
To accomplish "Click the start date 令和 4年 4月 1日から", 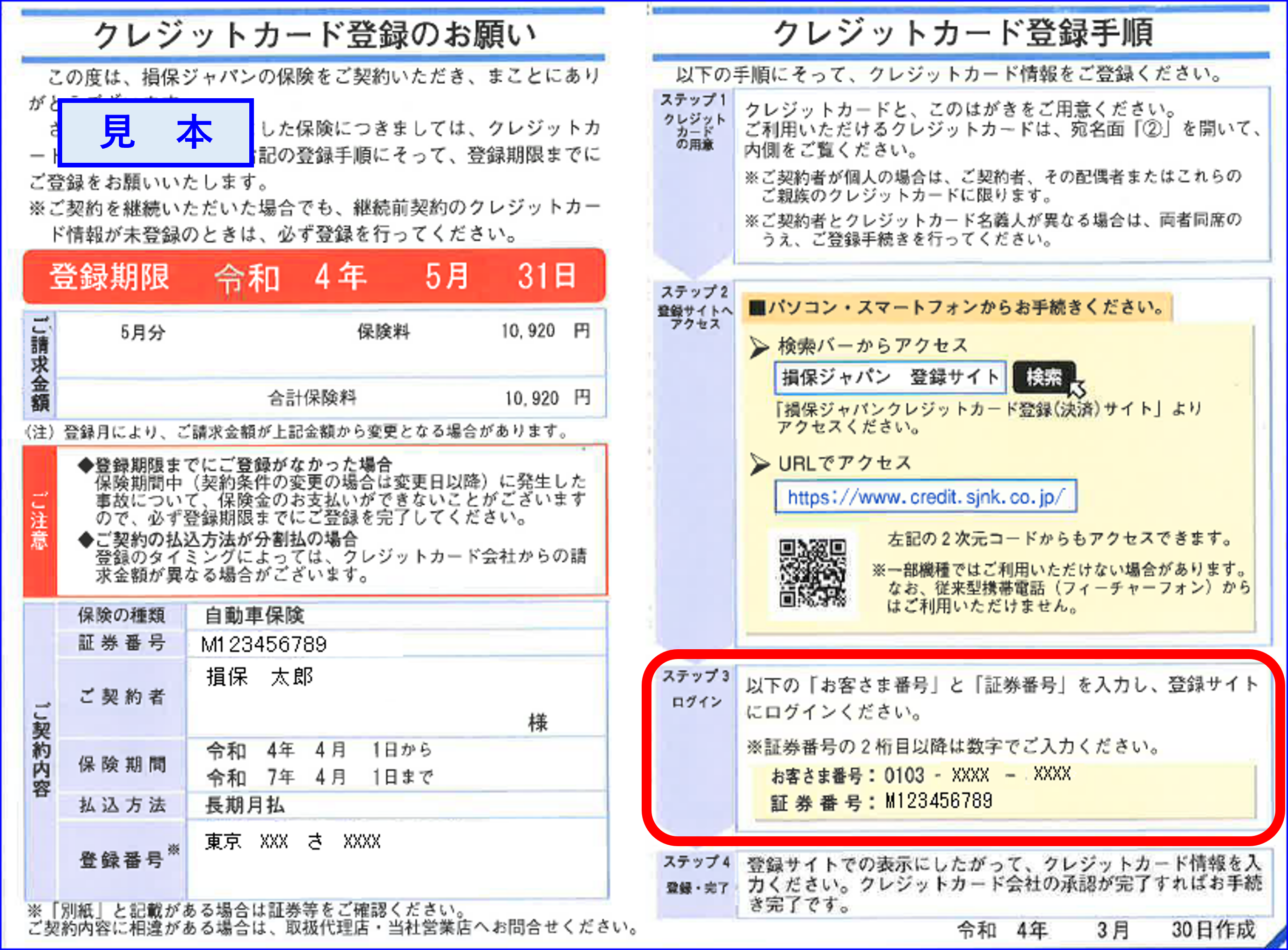I will (x=320, y=750).
